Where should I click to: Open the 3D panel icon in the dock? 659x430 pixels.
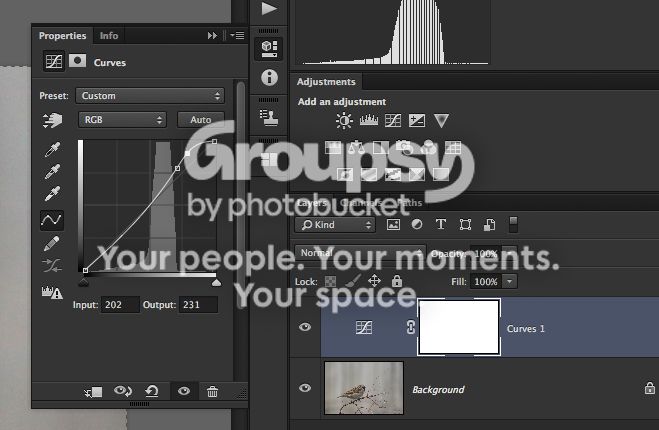[x=269, y=49]
